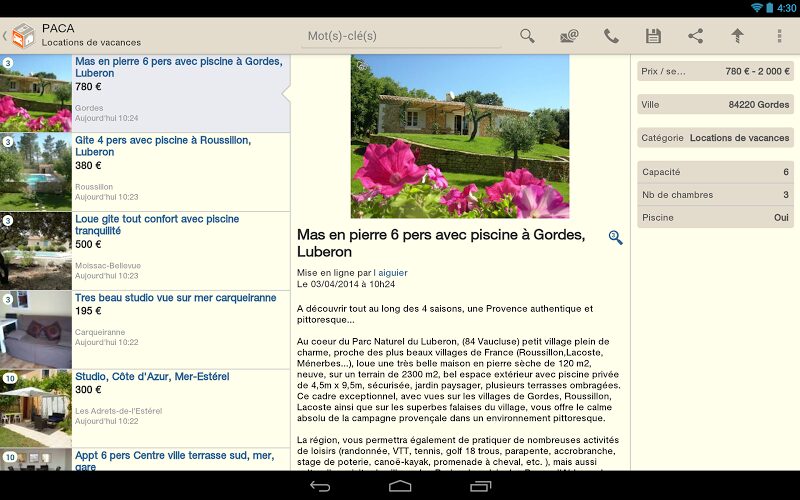Tap the Catégorie 'Locations de vacances' row
800x500 pixels.
tap(715, 138)
